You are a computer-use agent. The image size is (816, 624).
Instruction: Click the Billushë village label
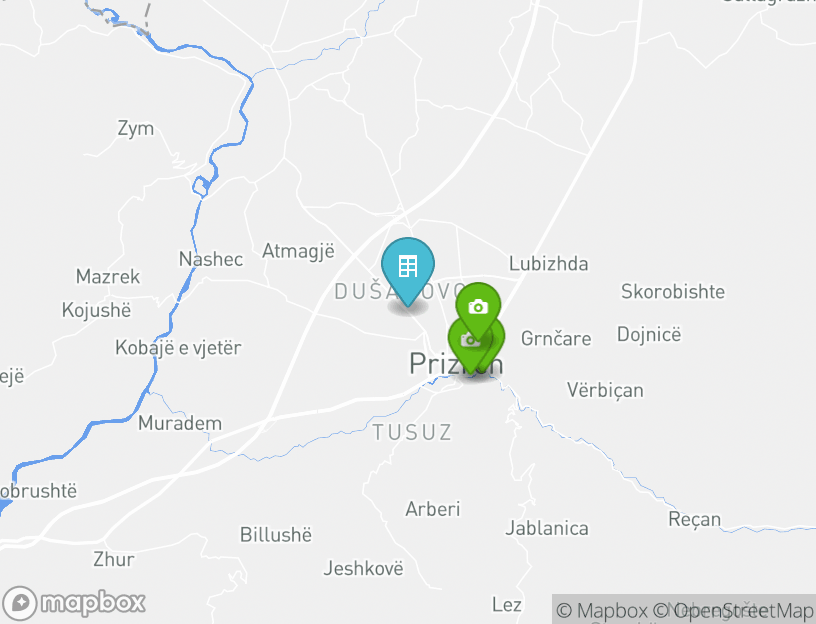tap(276, 534)
